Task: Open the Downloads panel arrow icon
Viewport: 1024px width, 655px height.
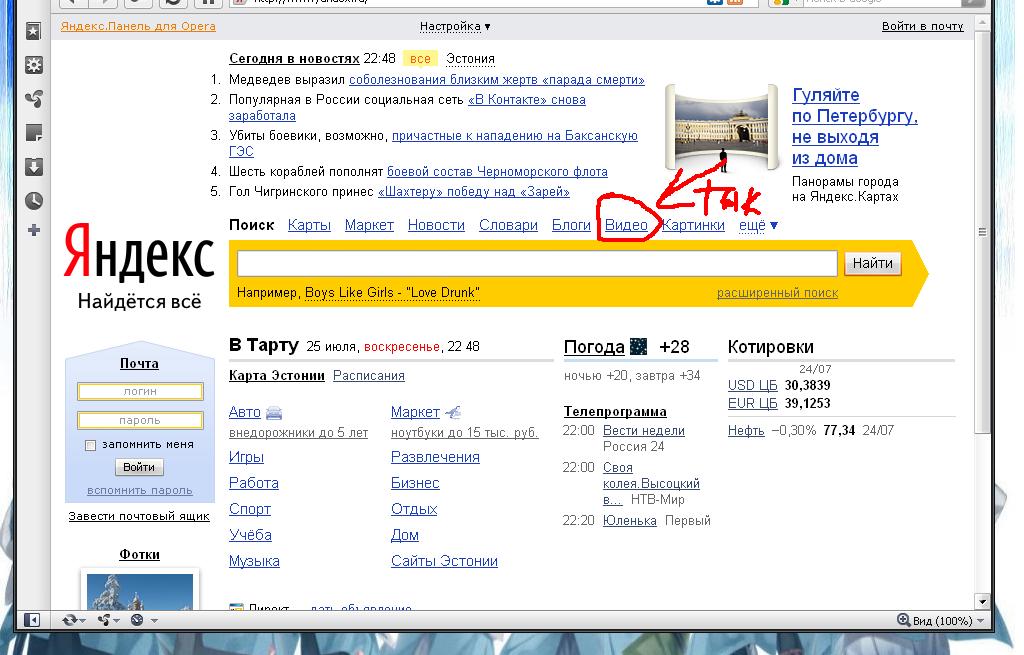Action: tap(33, 167)
